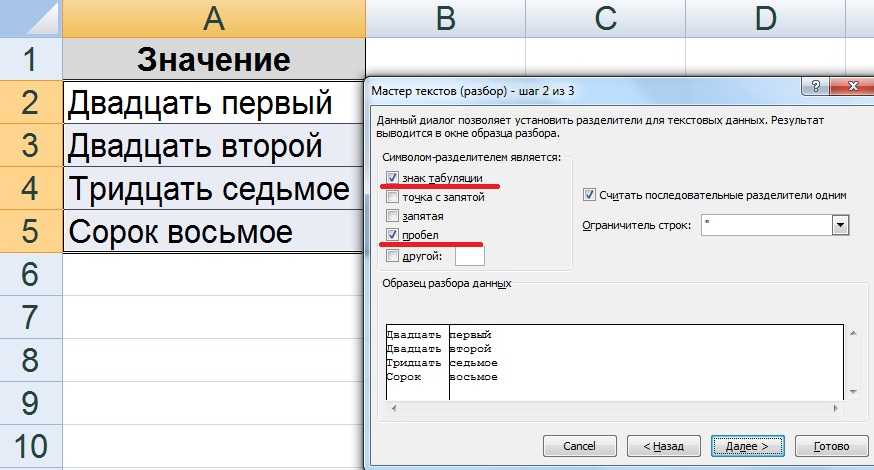Click the preview vertical scrollbar down arrow
Viewport: 874px width, 470px height.
(x=853, y=392)
